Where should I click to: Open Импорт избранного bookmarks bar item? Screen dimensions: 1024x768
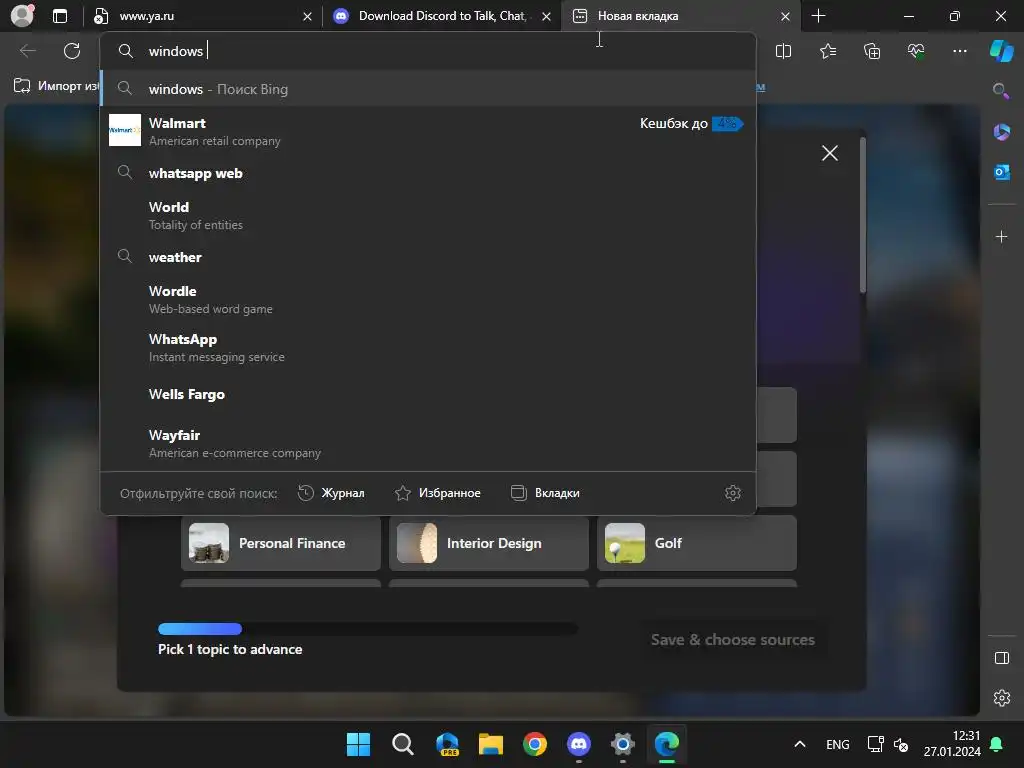coord(56,86)
